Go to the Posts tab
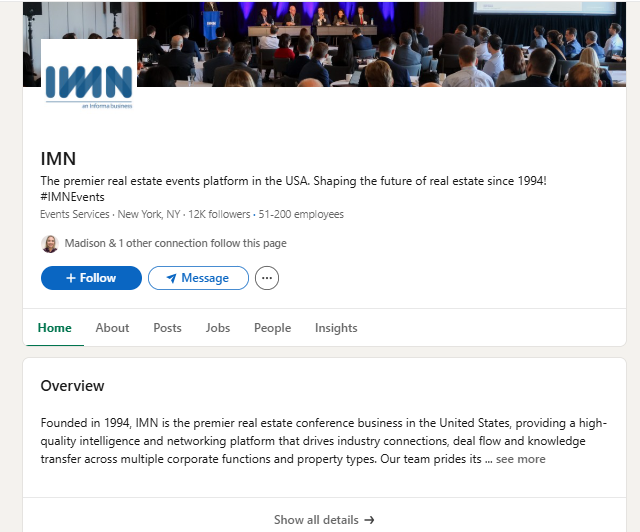This screenshot has width=640, height=532. click(167, 328)
